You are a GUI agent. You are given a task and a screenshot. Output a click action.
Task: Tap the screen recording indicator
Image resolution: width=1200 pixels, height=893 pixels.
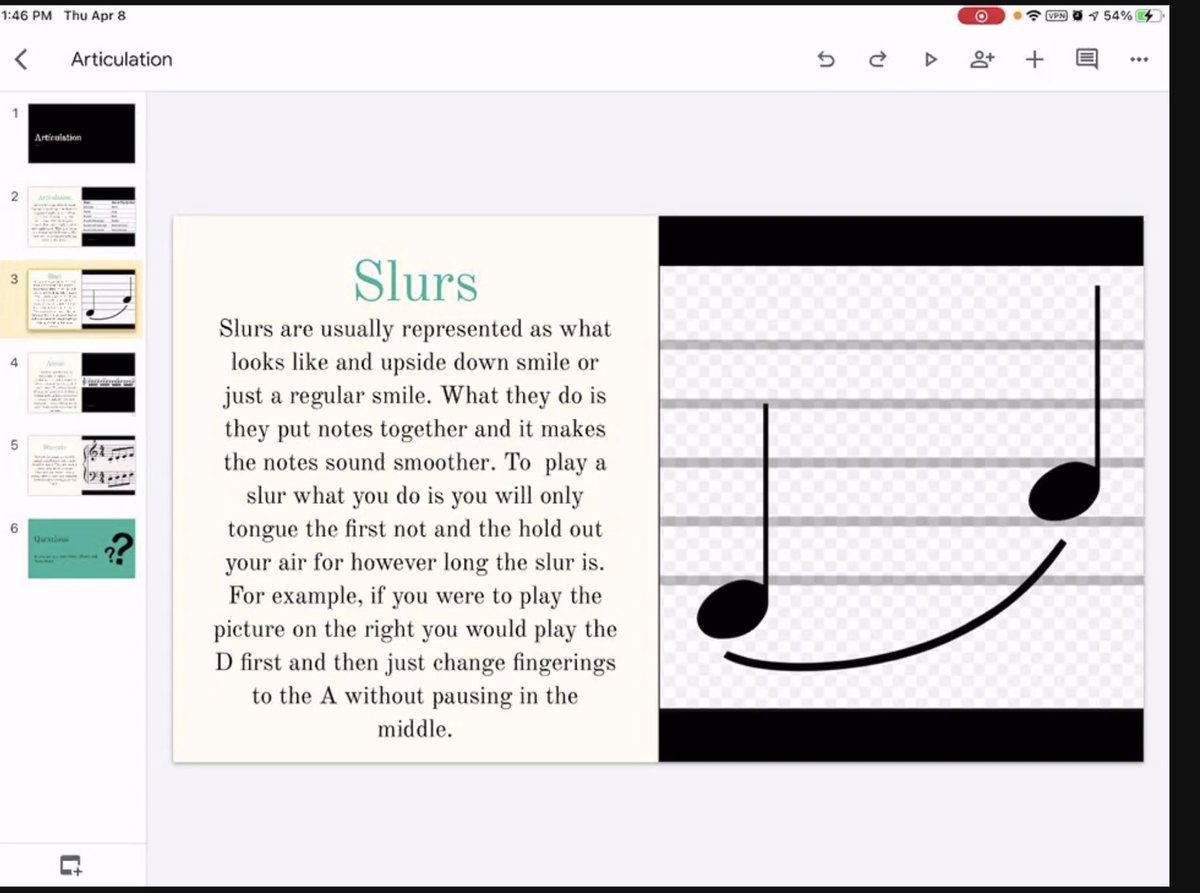pyautogui.click(x=981, y=16)
